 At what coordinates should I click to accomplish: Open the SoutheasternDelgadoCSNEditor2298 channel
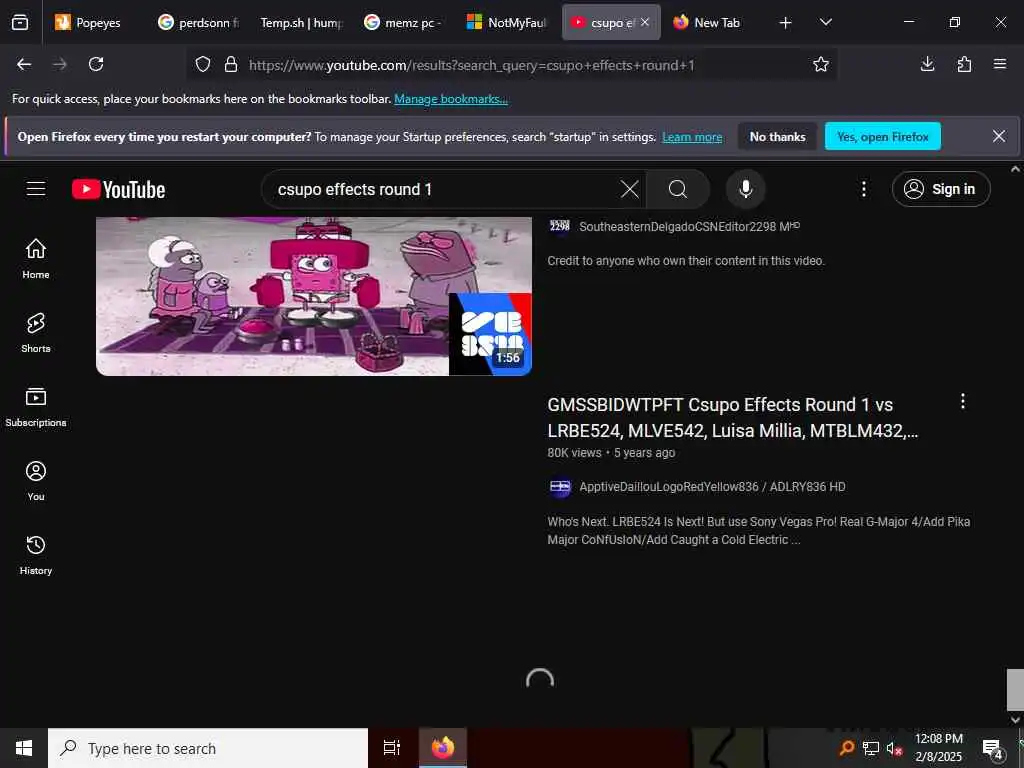[689, 227]
